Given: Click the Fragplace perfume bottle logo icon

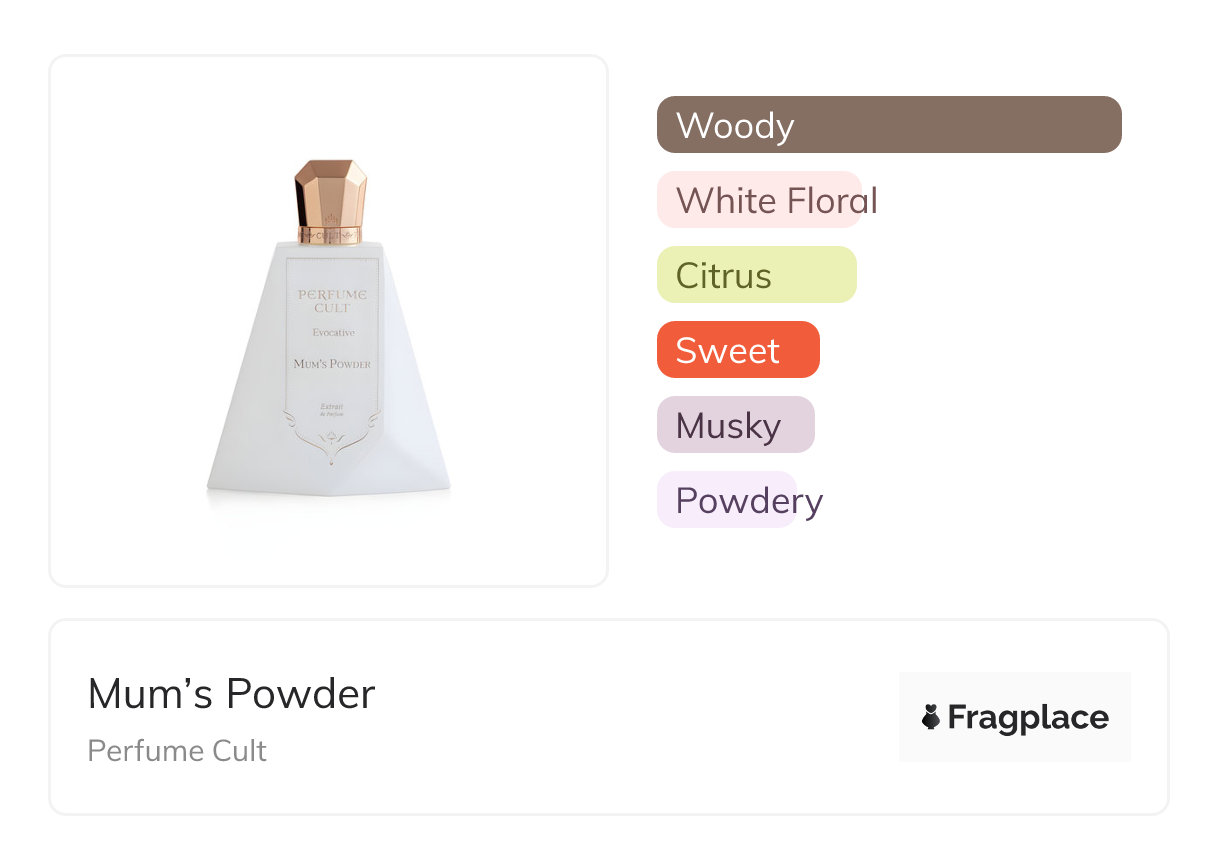Looking at the screenshot, I should pos(931,717).
